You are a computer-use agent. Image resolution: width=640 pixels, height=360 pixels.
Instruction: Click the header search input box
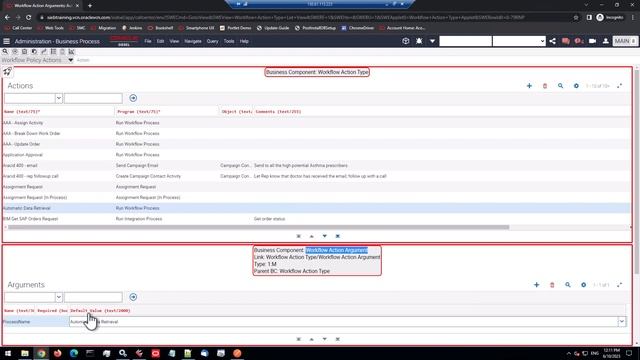click(465, 41)
